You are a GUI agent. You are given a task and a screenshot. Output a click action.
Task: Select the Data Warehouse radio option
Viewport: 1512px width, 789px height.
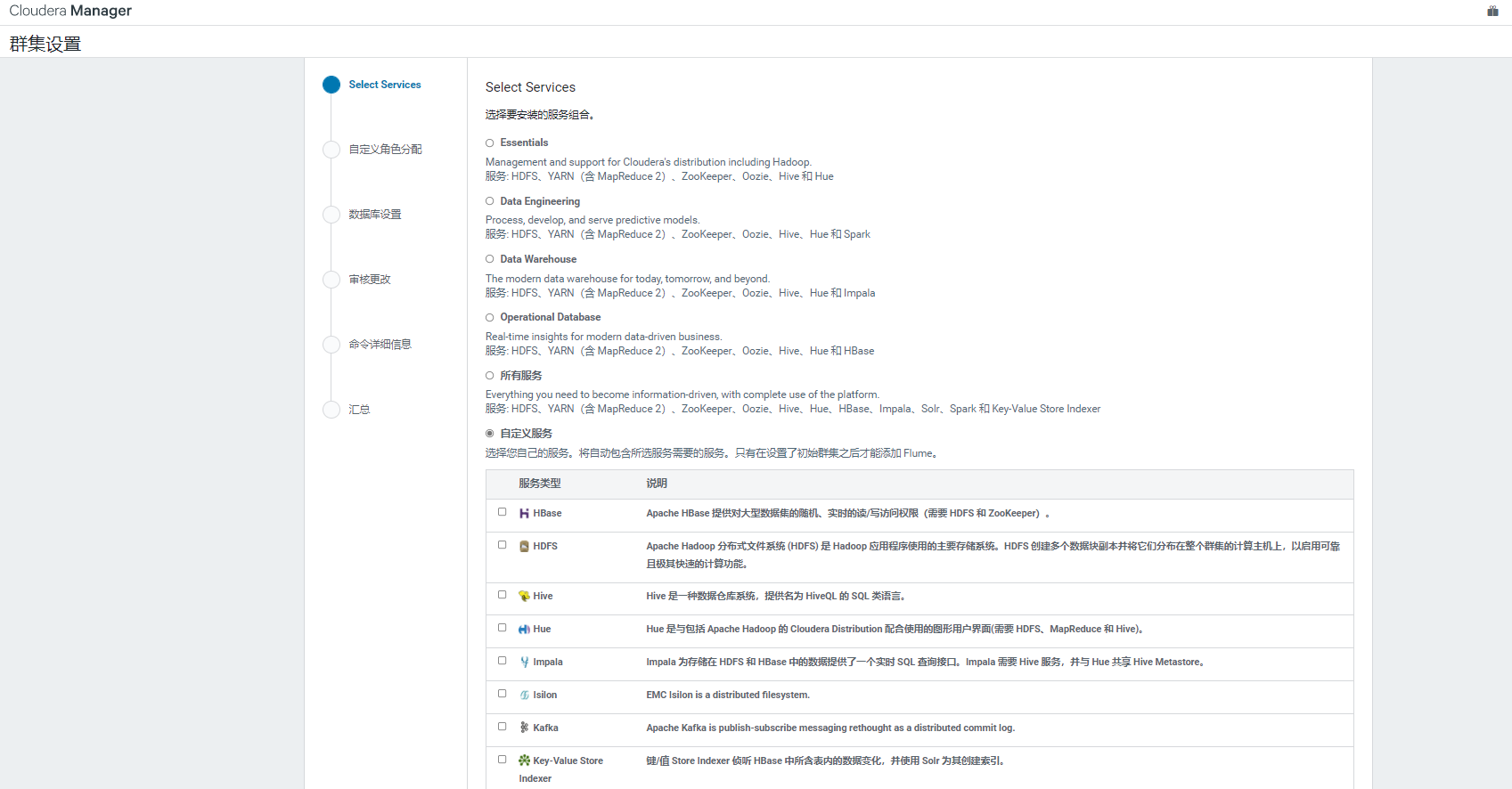(x=489, y=259)
